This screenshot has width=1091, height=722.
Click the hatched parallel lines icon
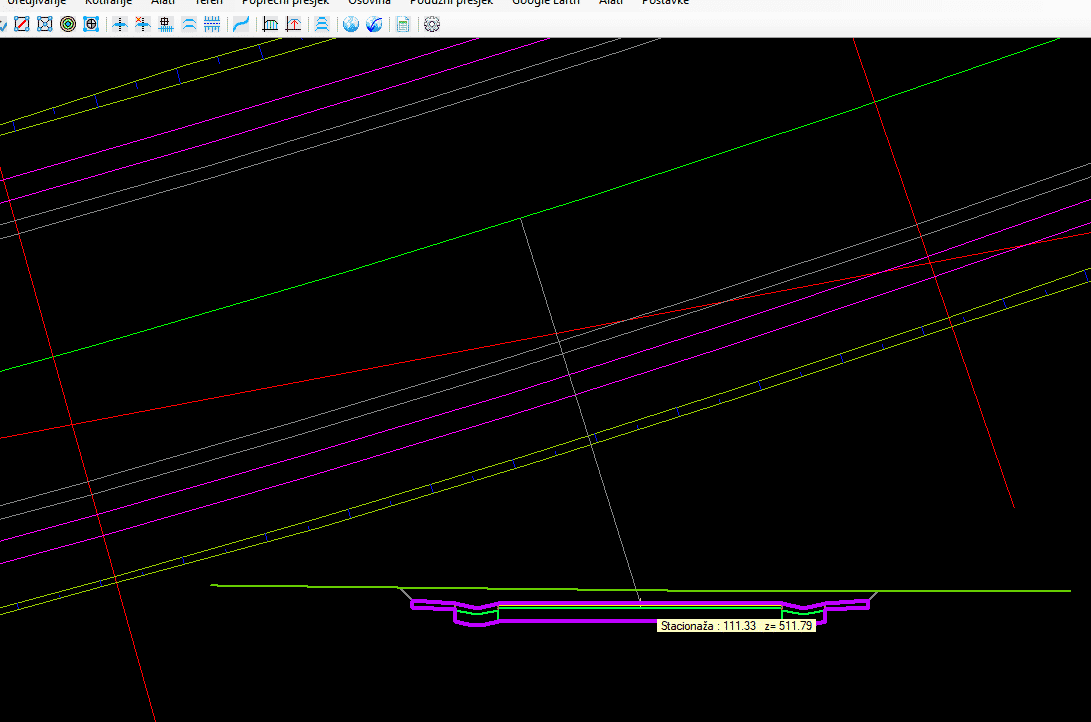point(211,24)
